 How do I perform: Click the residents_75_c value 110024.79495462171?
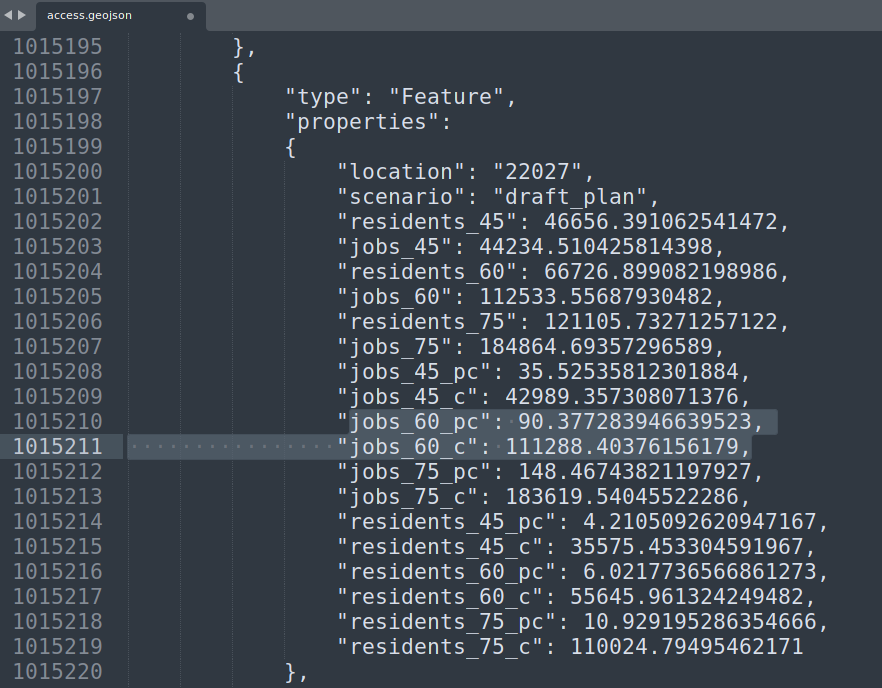pos(686,647)
